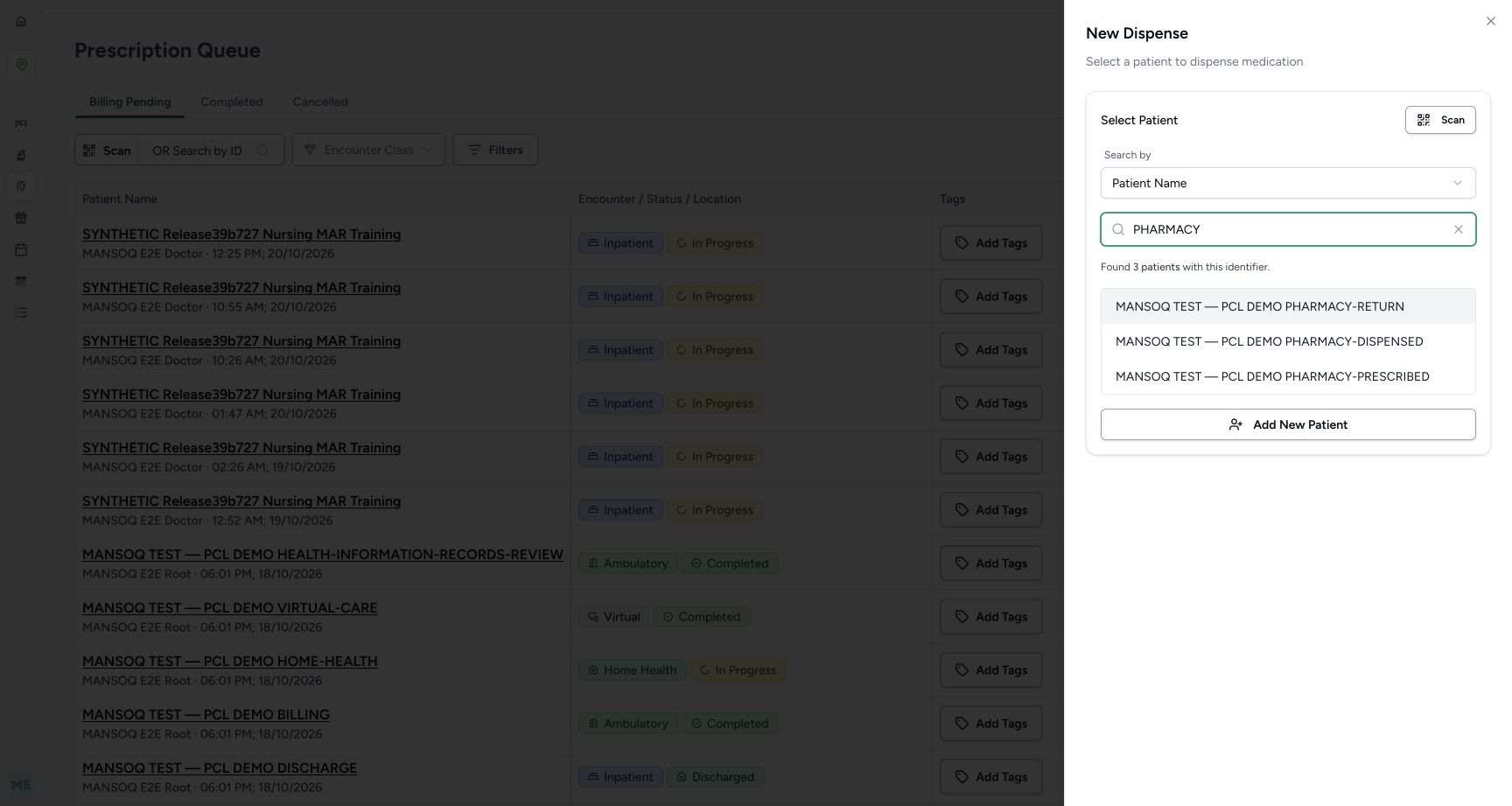The width and height of the screenshot is (1512, 806).
Task: Open the storefront icon in sidebar
Action: (21, 218)
